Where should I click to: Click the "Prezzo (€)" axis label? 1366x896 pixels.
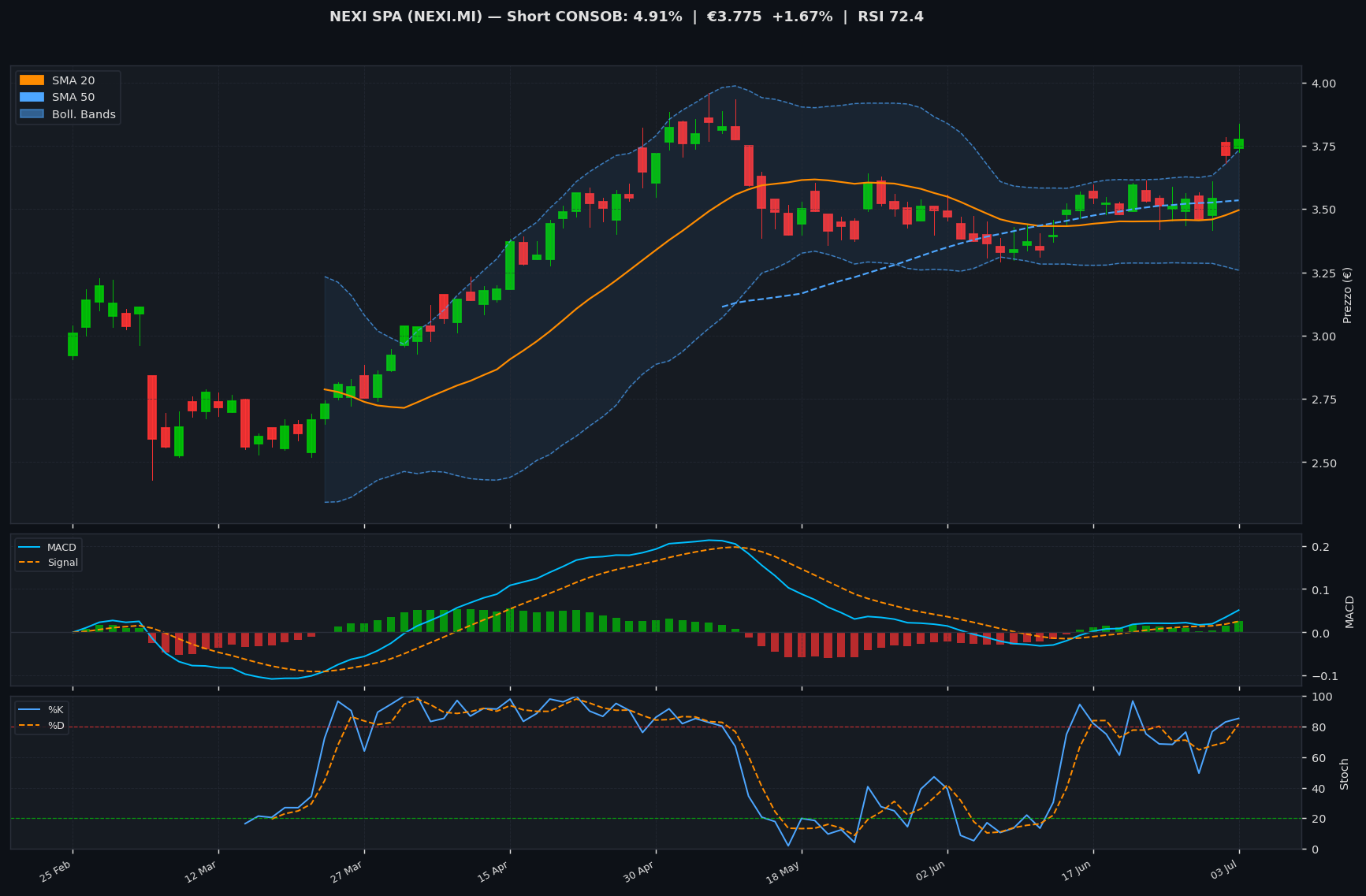coord(1347,294)
